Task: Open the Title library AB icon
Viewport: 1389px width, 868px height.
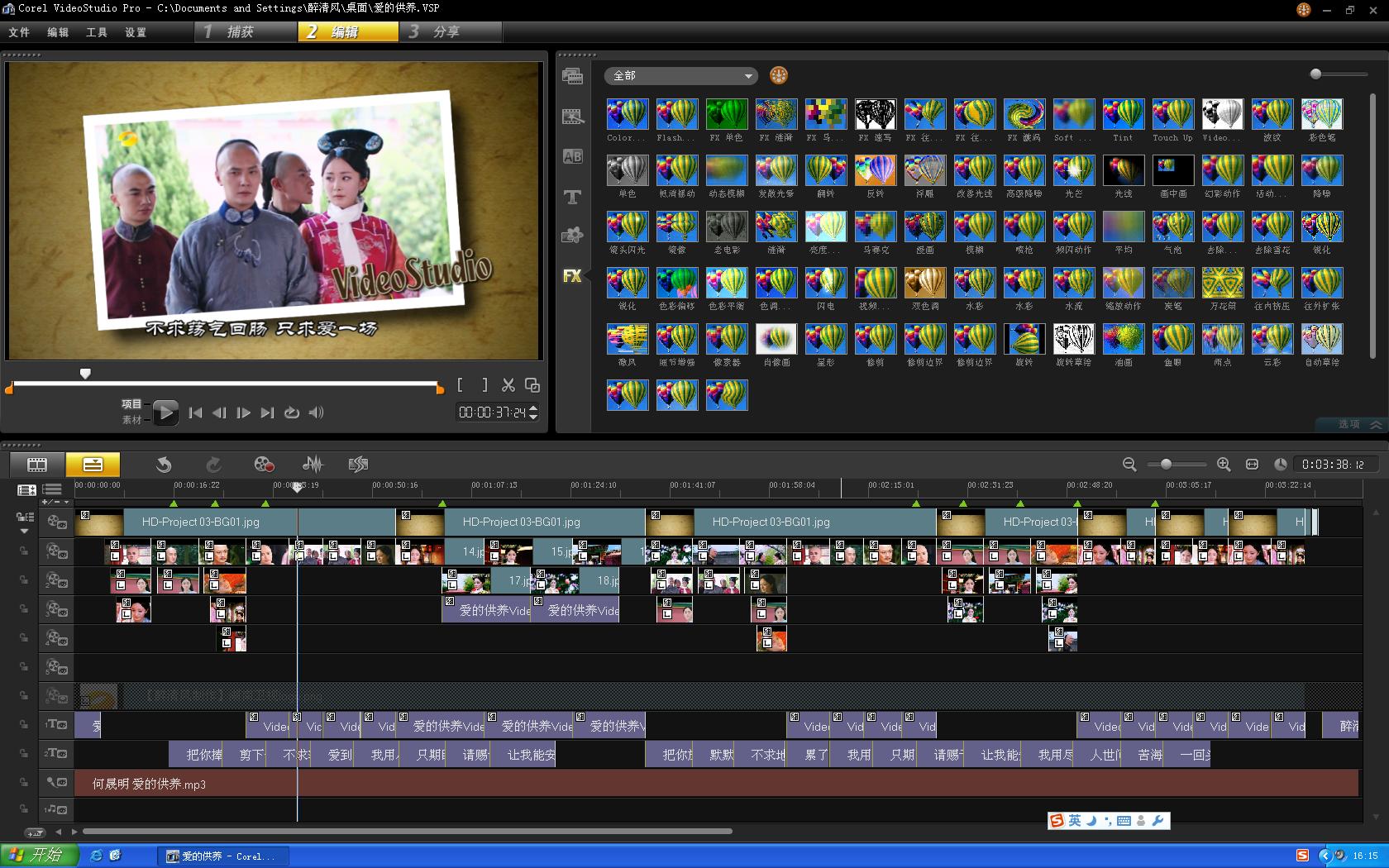Action: (x=572, y=156)
